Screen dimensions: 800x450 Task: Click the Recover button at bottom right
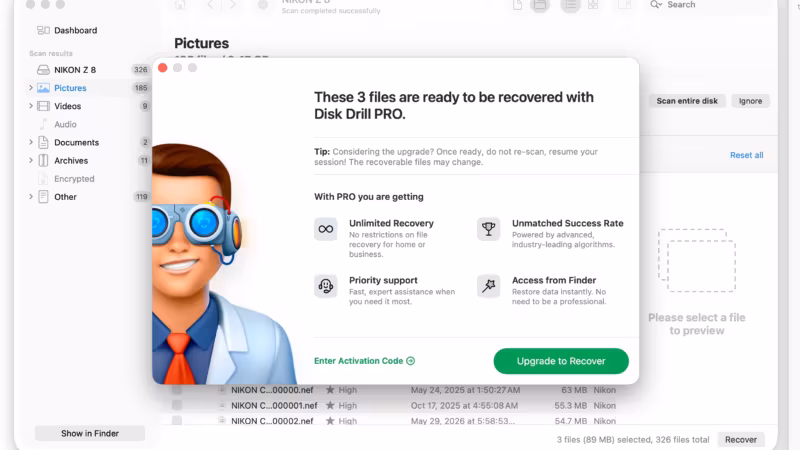tap(741, 439)
